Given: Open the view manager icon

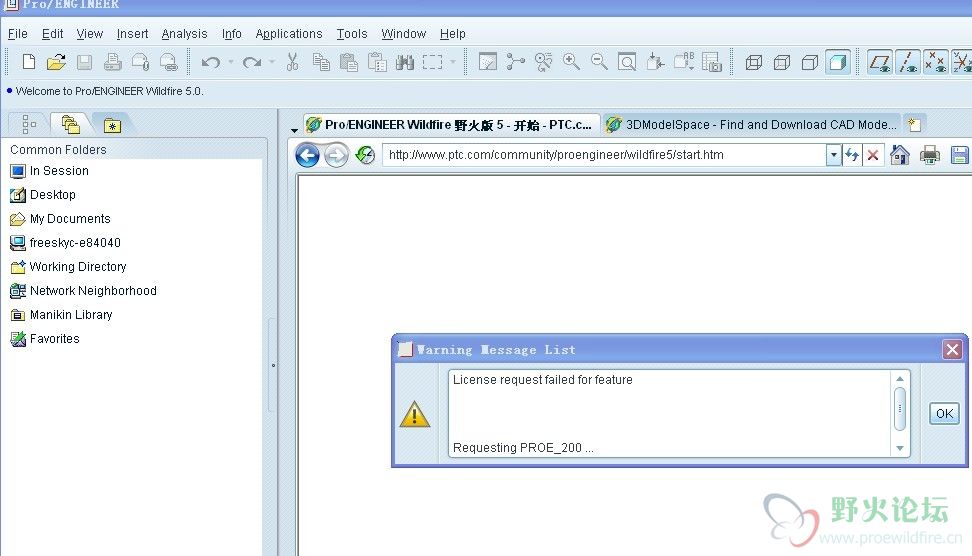Looking at the screenshot, I should coord(712,61).
